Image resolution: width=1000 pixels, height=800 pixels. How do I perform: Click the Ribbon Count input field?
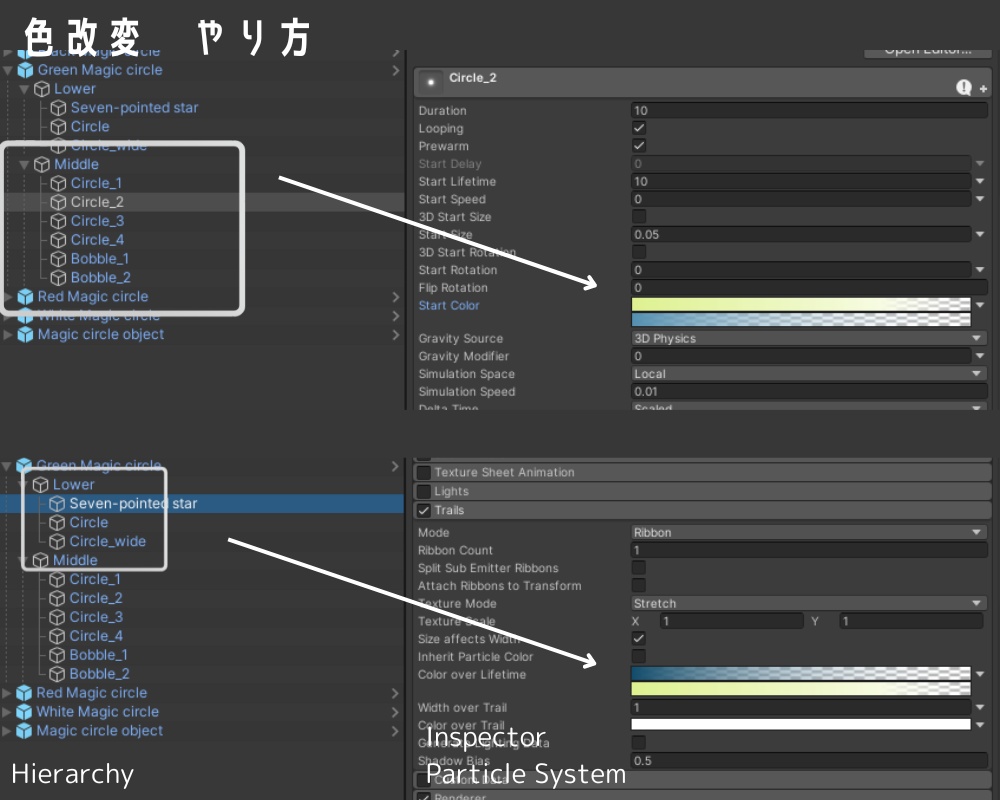(809, 550)
